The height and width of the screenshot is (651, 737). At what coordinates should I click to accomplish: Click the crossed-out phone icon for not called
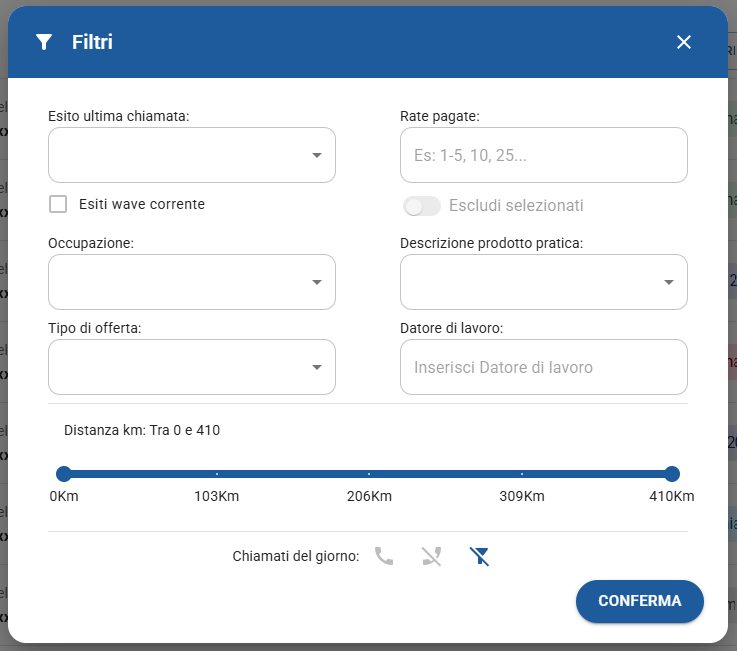pyautogui.click(x=432, y=556)
